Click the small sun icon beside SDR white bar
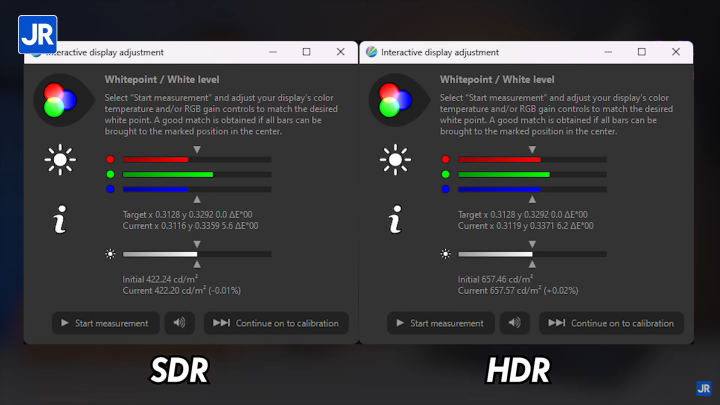Screen dimensions: 720x405 (x=110, y=254)
